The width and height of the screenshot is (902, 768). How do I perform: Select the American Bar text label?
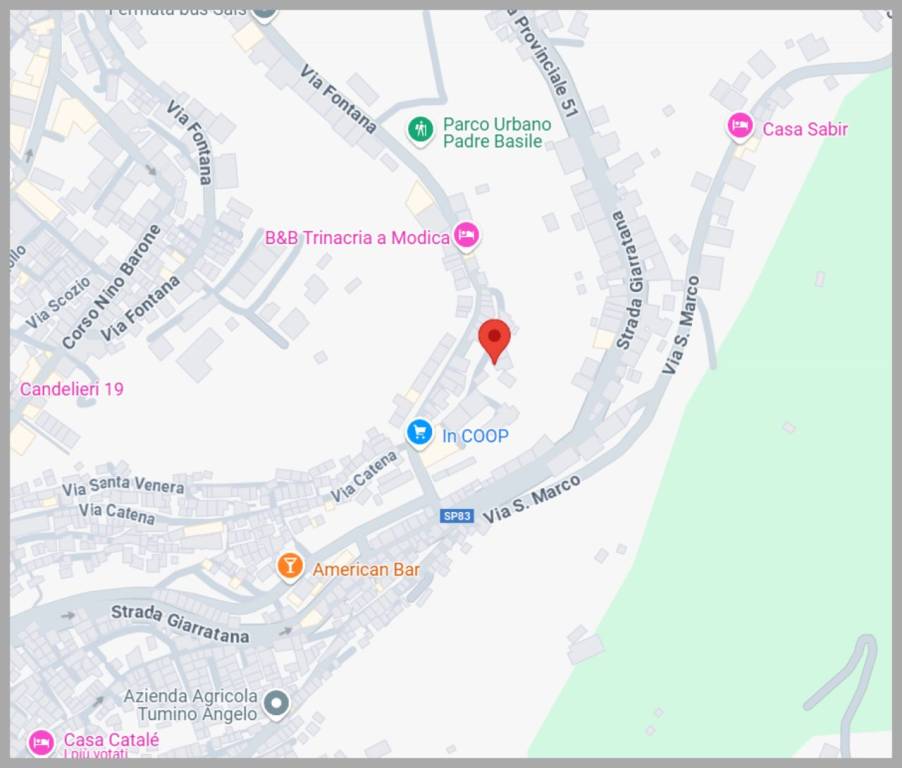click(366, 570)
